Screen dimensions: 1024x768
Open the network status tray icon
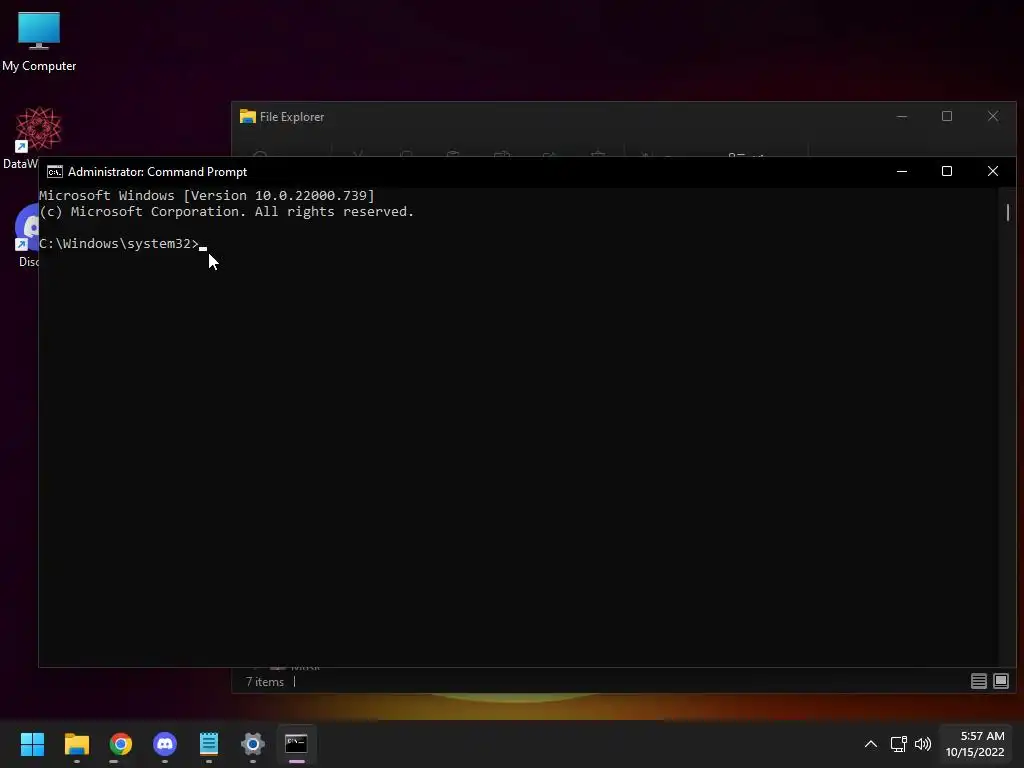click(x=899, y=744)
